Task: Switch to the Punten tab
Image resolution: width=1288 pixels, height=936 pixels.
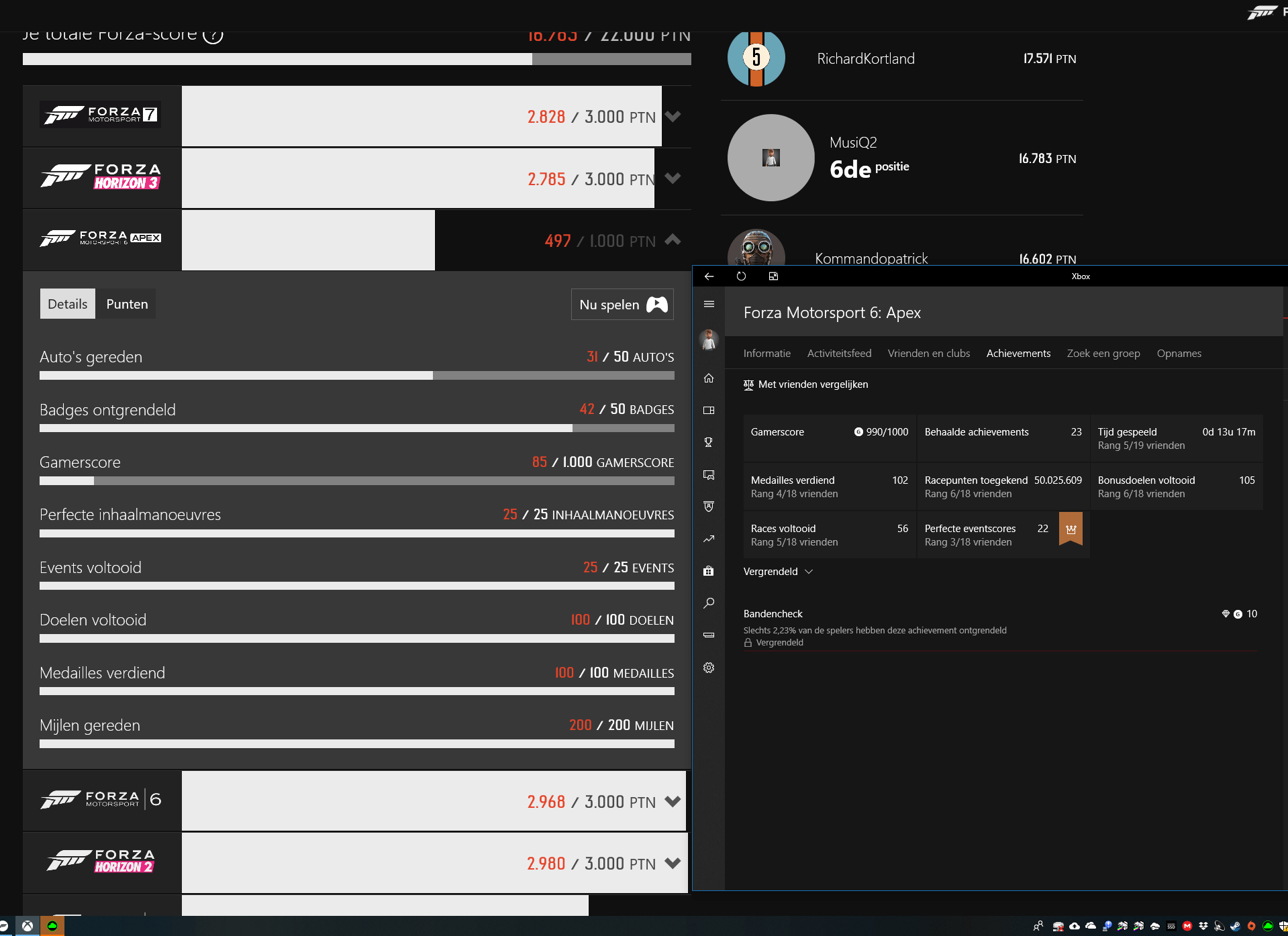Action: point(127,304)
